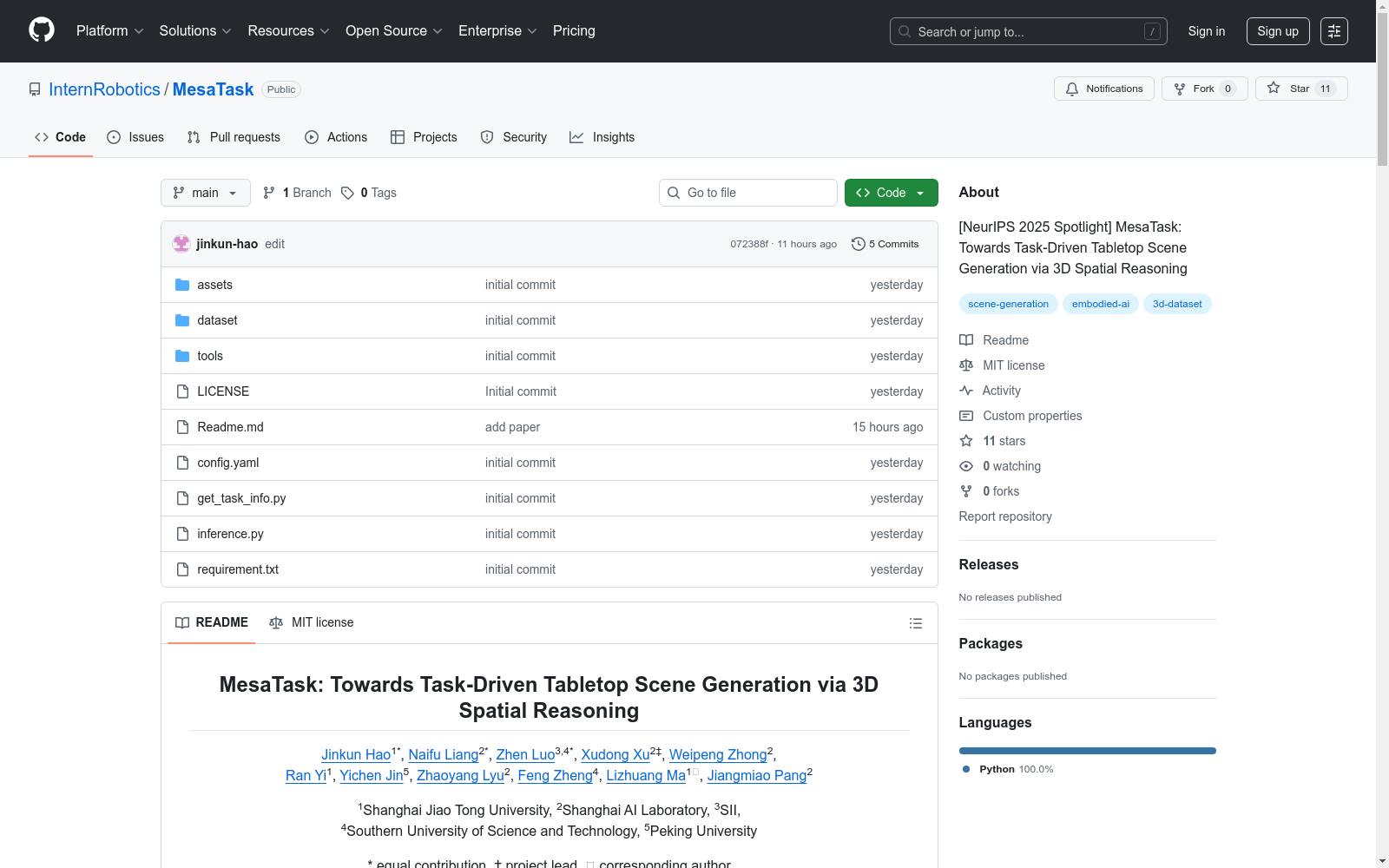Select the MIT license tab

tap(312, 622)
